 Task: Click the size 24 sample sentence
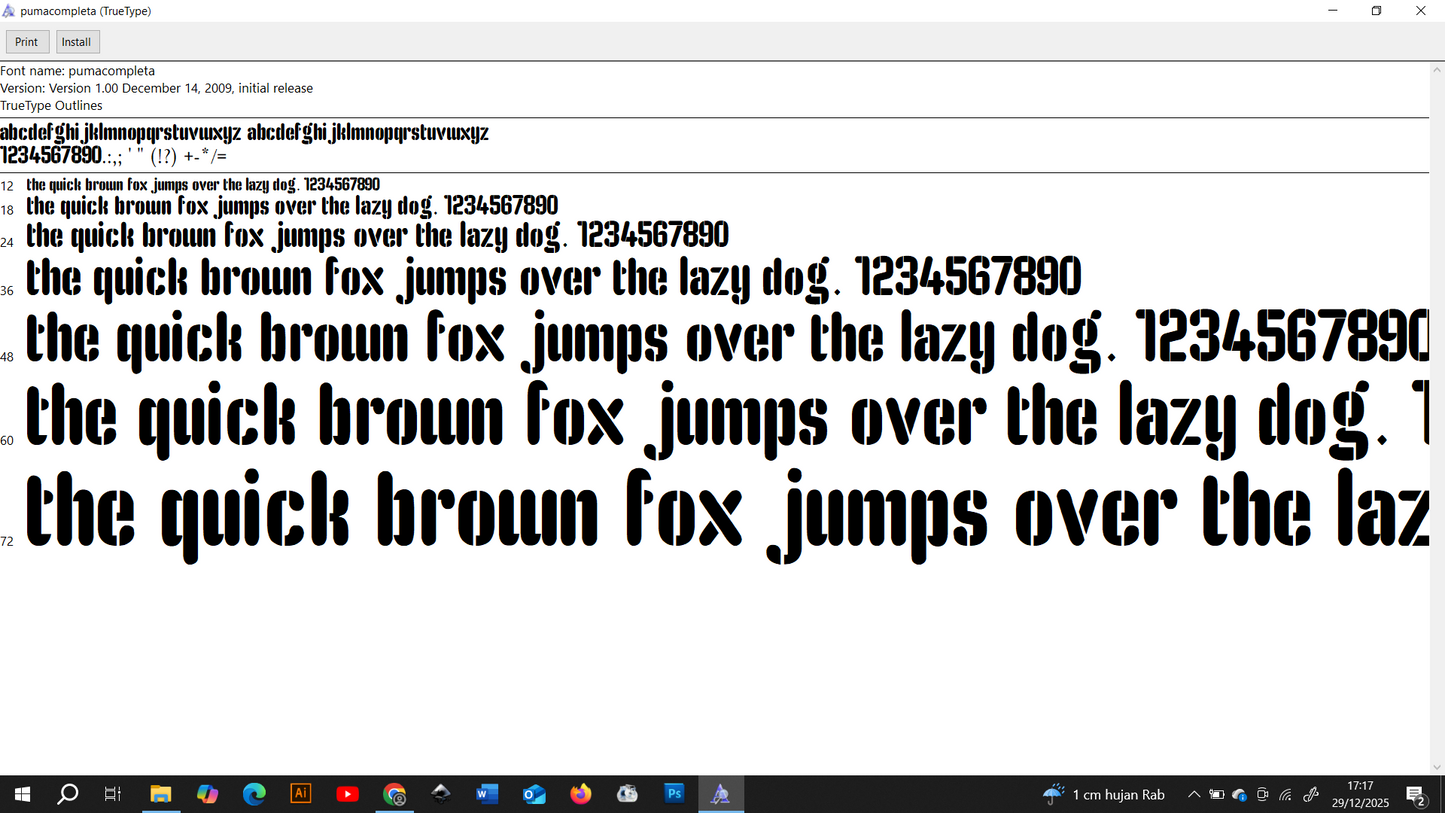point(377,236)
